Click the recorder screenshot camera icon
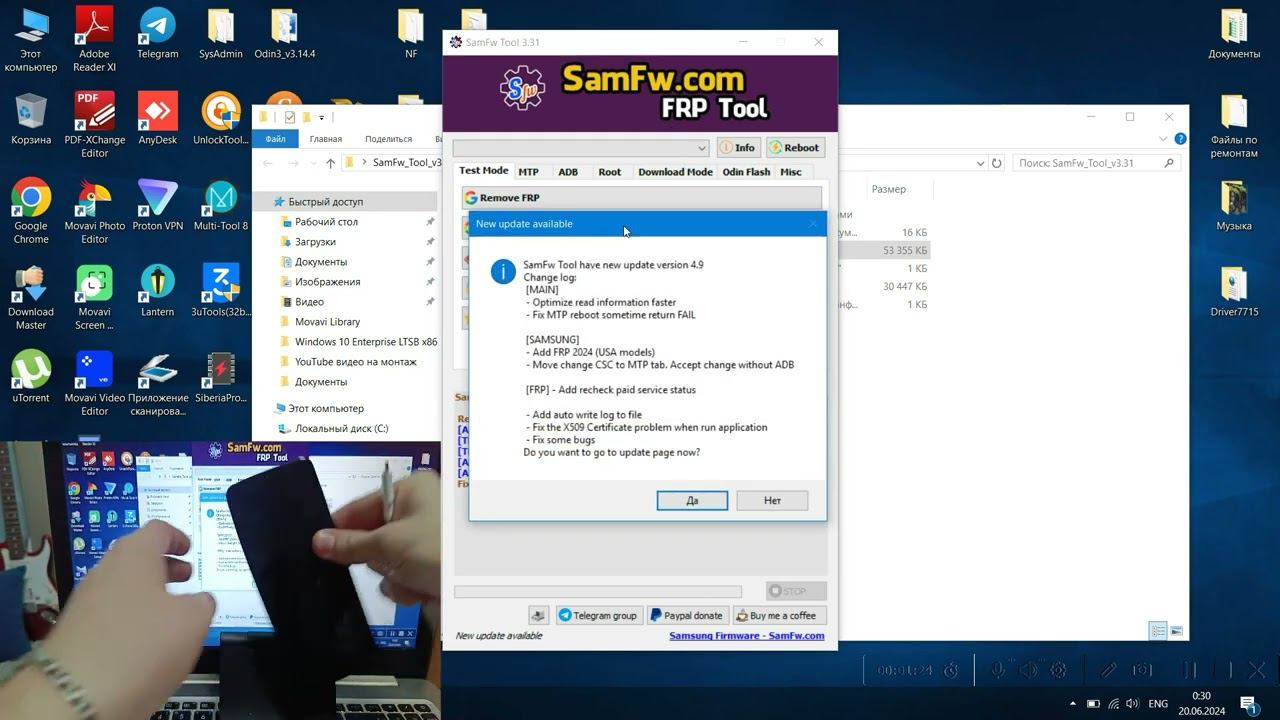 (x=1142, y=670)
